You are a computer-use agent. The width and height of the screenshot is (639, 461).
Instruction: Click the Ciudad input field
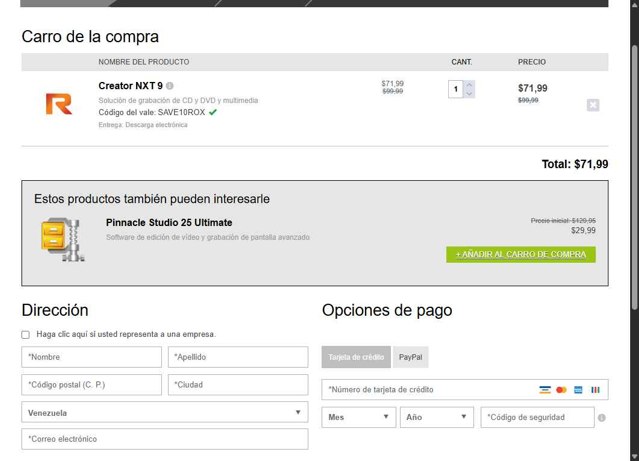238,385
